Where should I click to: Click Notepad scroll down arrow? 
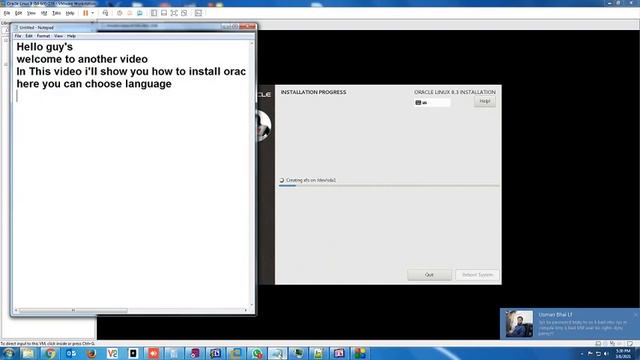pyautogui.click(x=251, y=304)
